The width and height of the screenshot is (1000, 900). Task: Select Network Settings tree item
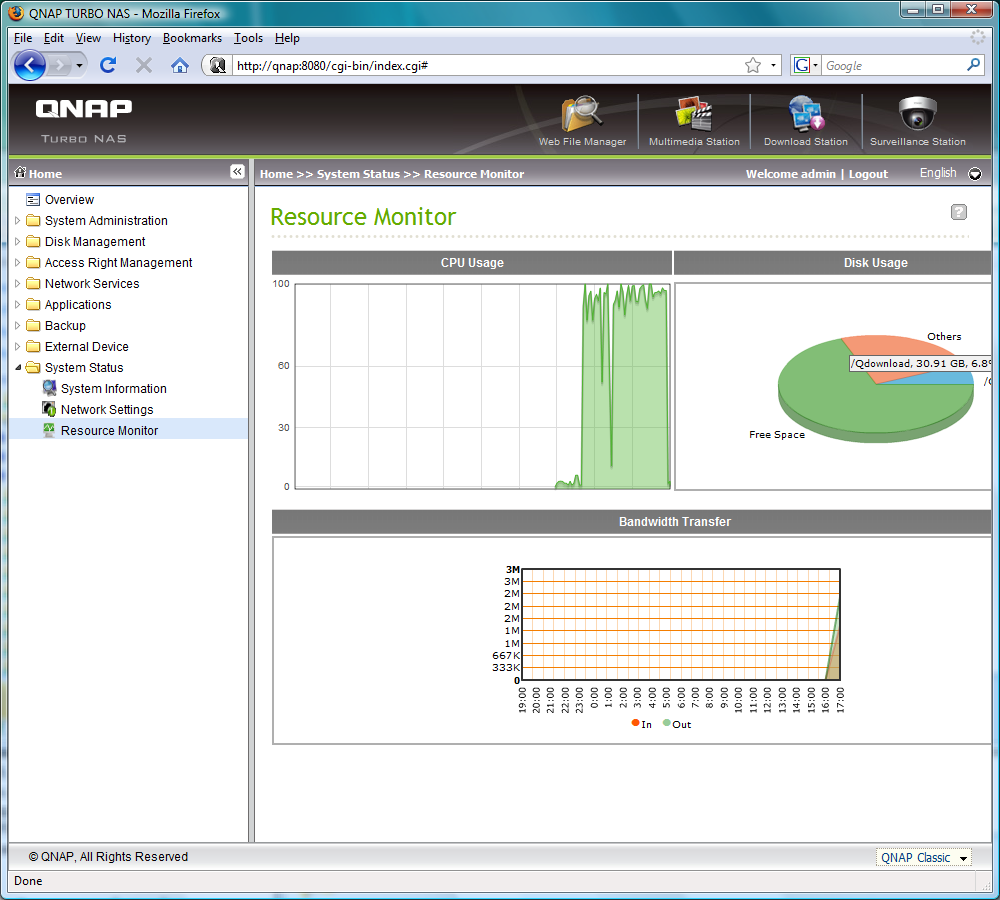coord(107,409)
